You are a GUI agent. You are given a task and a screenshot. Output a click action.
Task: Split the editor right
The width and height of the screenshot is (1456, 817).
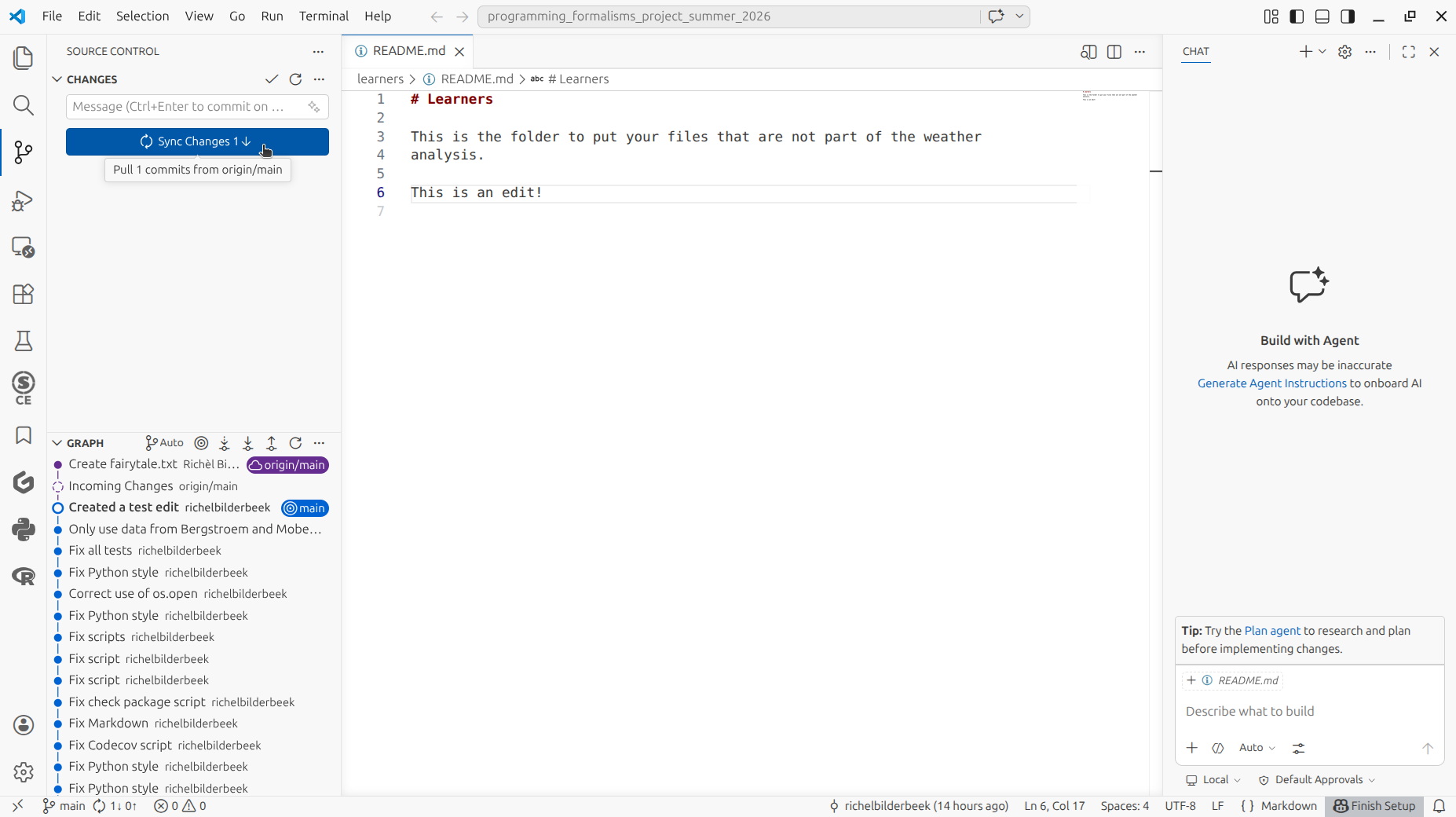click(x=1114, y=52)
